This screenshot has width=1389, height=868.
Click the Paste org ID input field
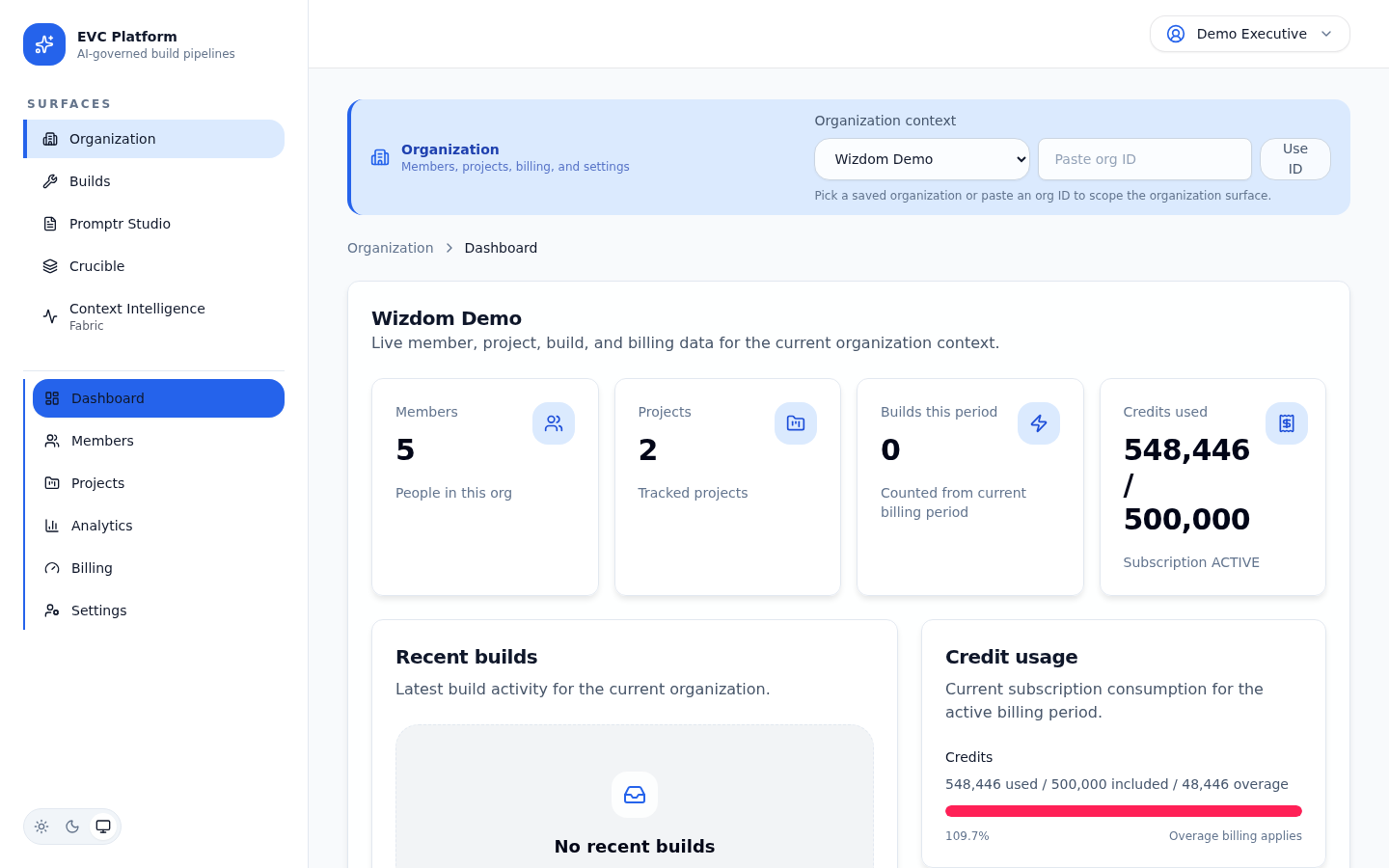pos(1144,159)
